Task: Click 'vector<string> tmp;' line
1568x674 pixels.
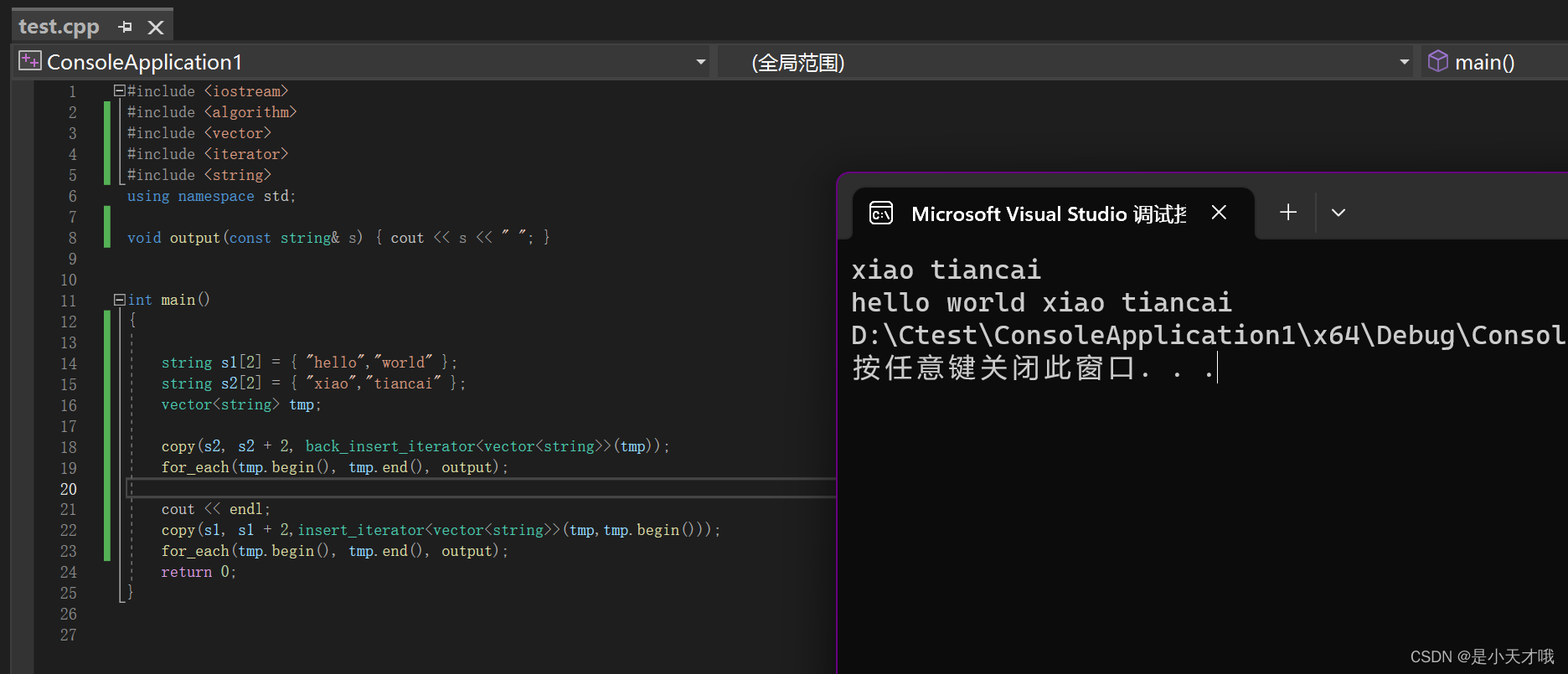Action: (241, 404)
